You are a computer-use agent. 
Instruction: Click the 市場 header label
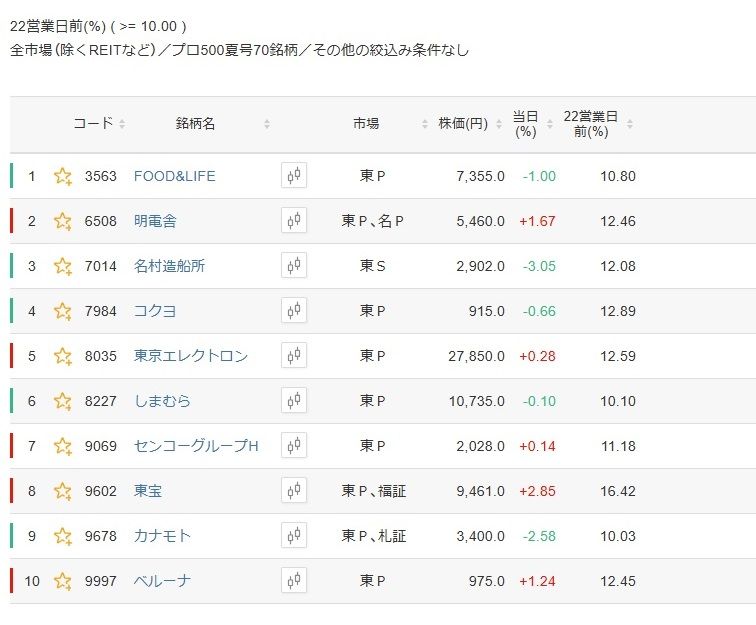366,123
